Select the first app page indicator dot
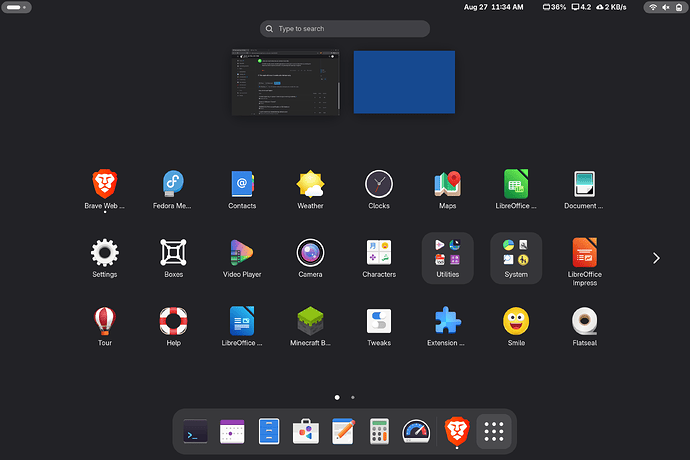This screenshot has width=690, height=460. [337, 397]
